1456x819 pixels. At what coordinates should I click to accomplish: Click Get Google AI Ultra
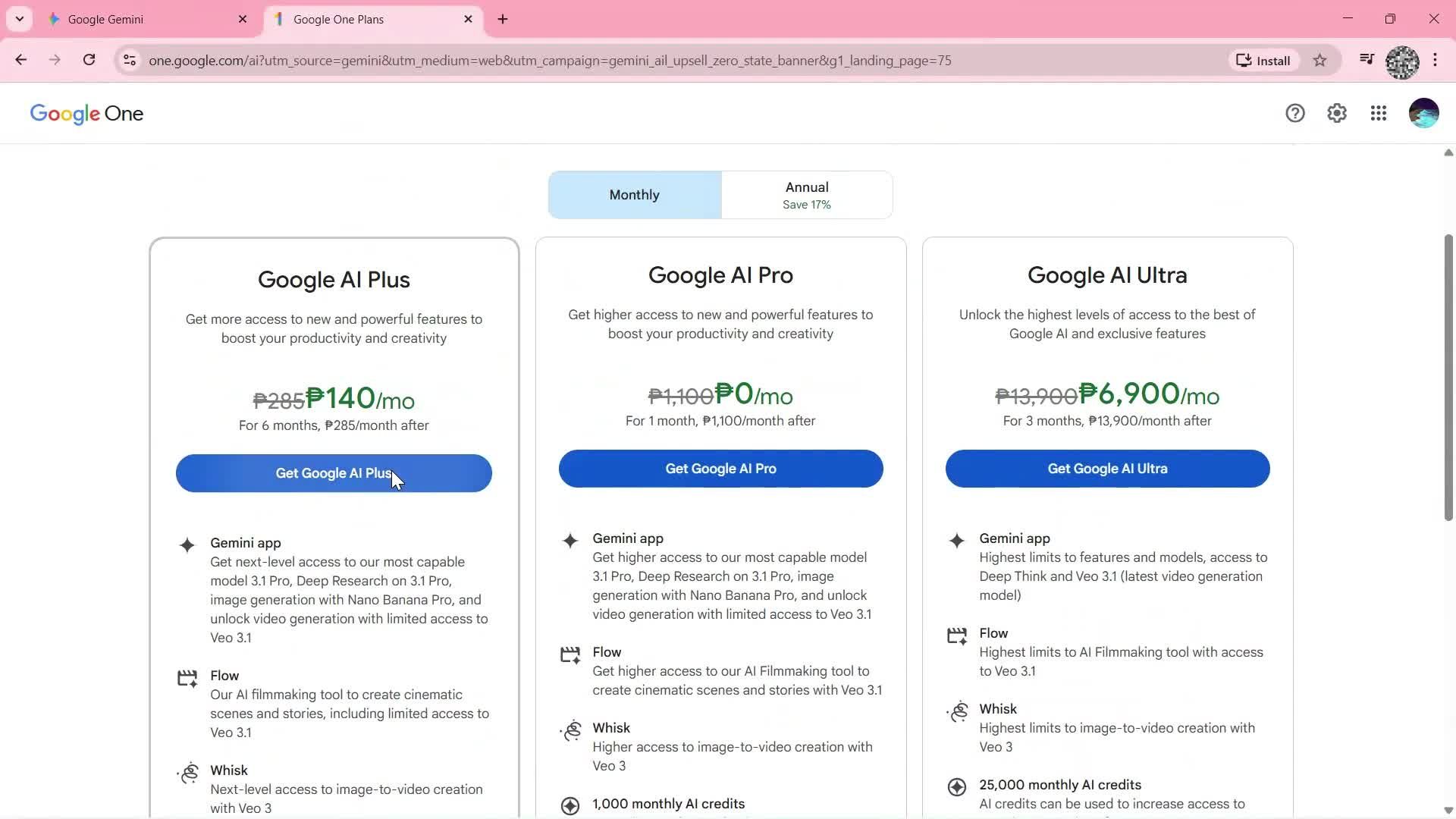tap(1106, 468)
